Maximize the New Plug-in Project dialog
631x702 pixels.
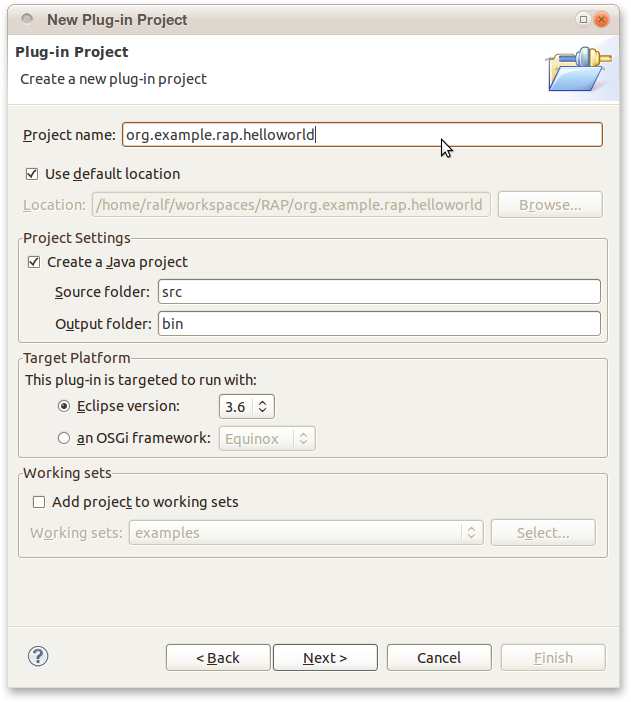click(583, 20)
